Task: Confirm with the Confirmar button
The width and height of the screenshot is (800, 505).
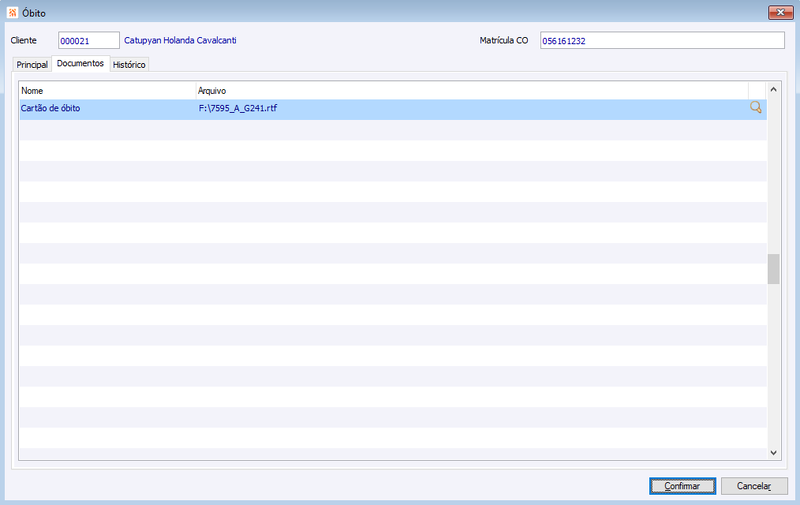Action: tap(682, 486)
